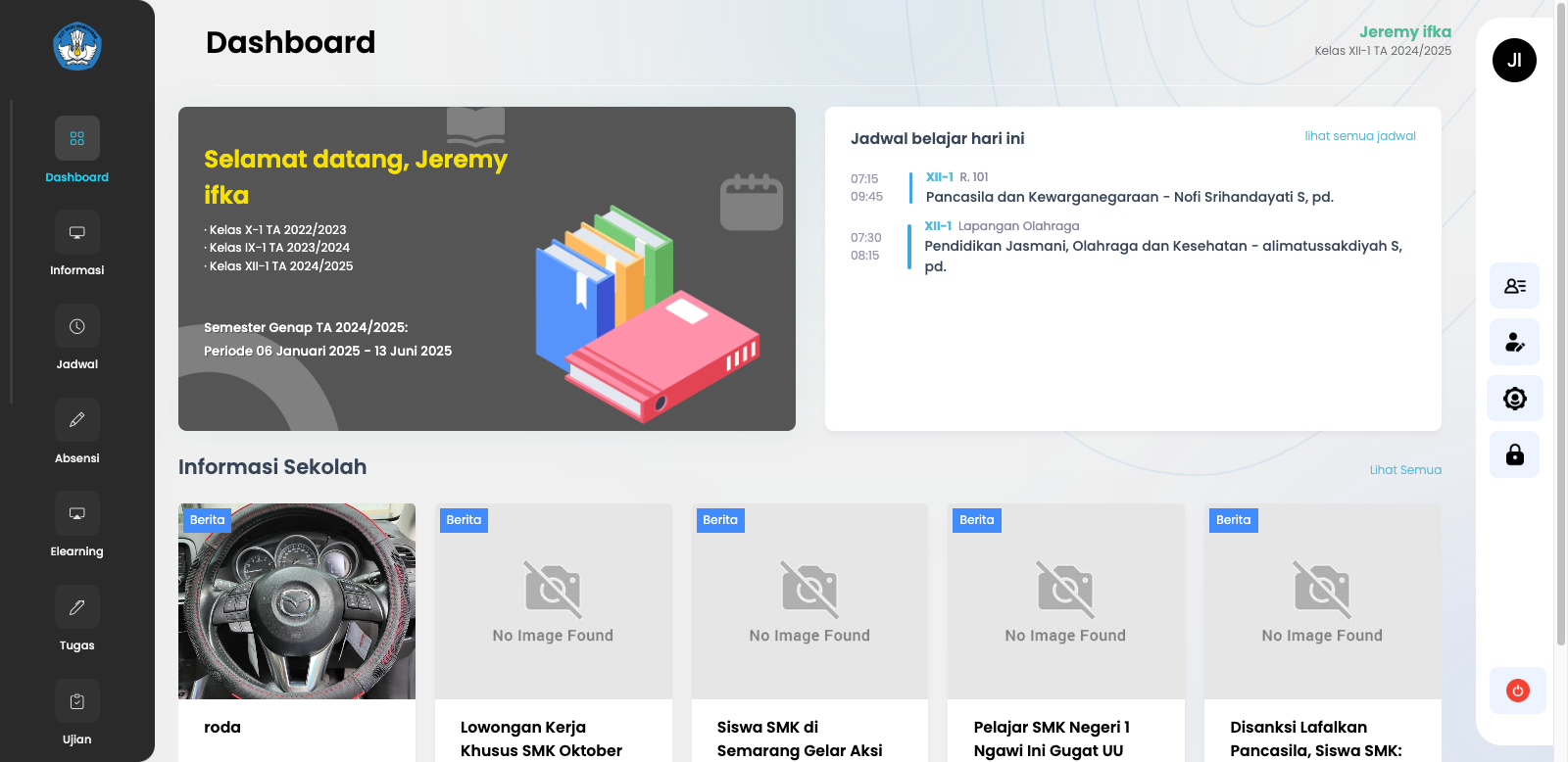Click the JI avatar circle
Viewport: 1568px width, 762px height.
tap(1514, 61)
